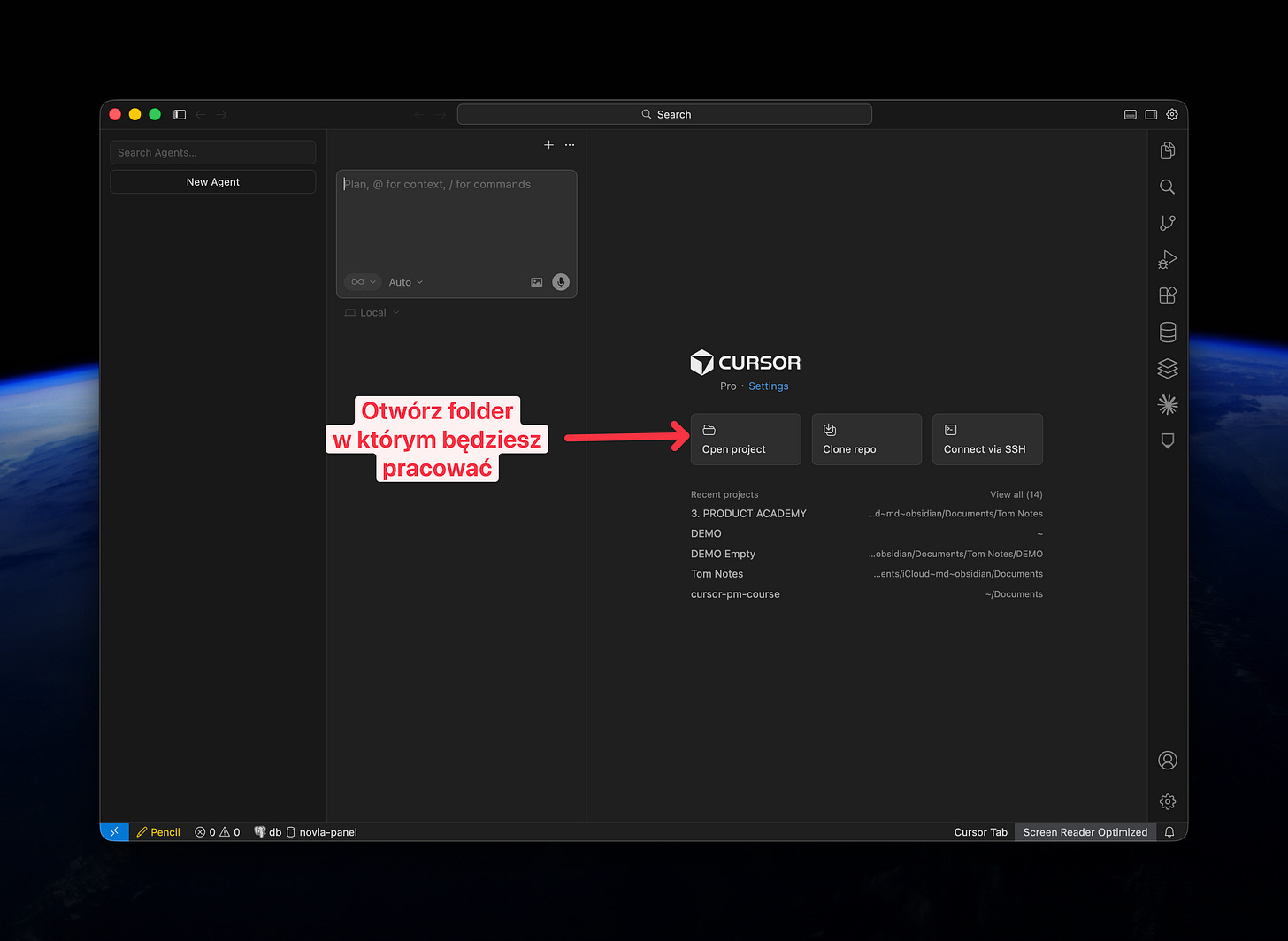Focus the Plan prompt text area
This screenshot has height=941, width=1288.
click(456, 221)
